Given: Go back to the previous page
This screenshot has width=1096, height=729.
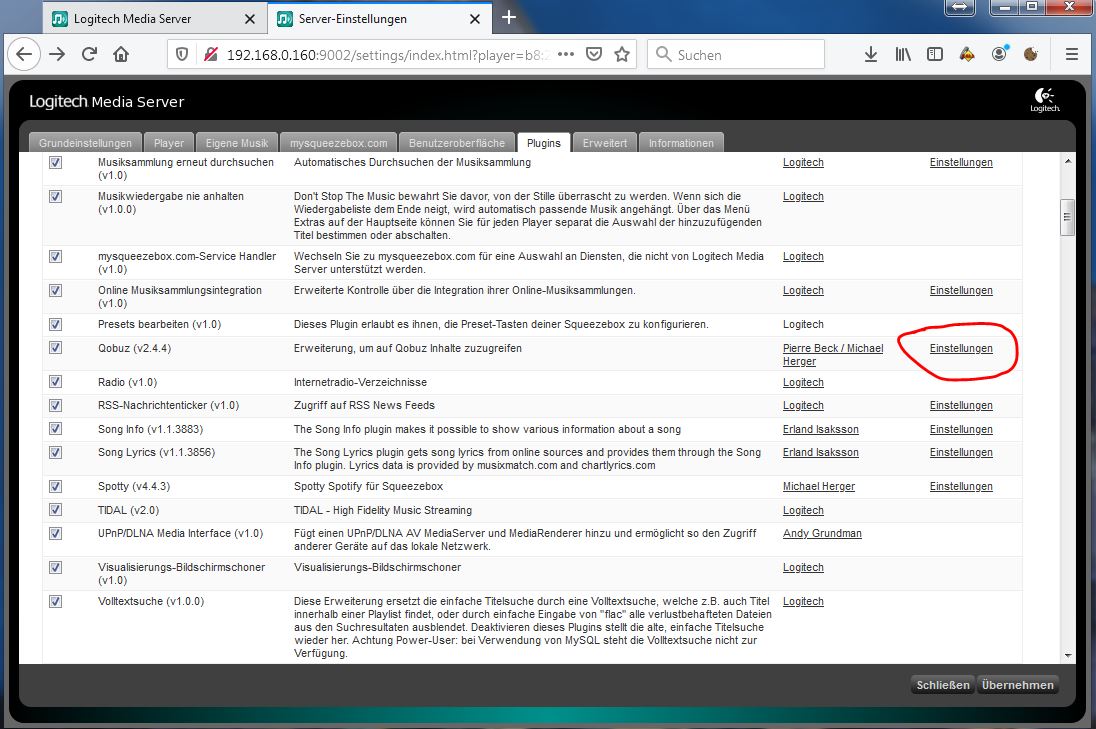Looking at the screenshot, I should coord(24,54).
